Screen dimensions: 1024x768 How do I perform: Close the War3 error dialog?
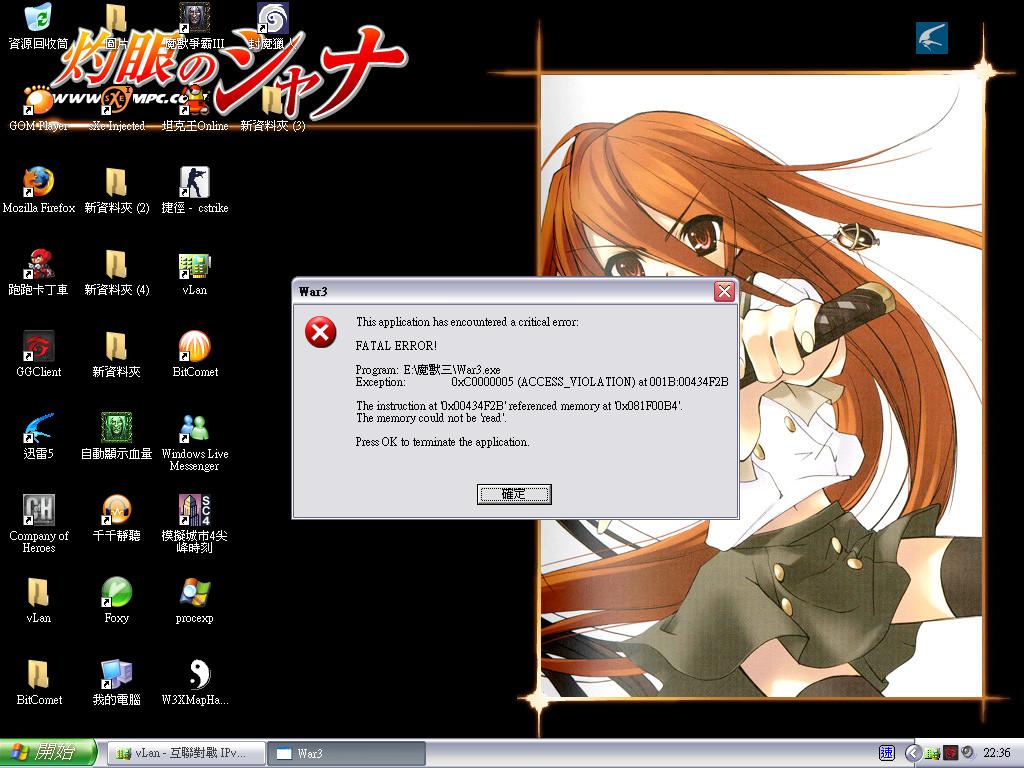(724, 292)
